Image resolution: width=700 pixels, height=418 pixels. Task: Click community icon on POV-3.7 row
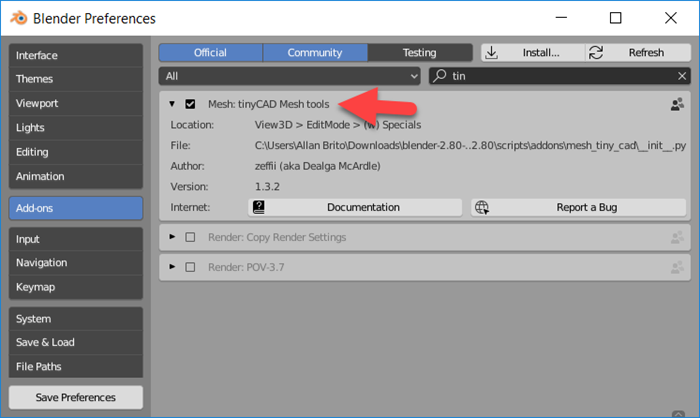click(677, 268)
